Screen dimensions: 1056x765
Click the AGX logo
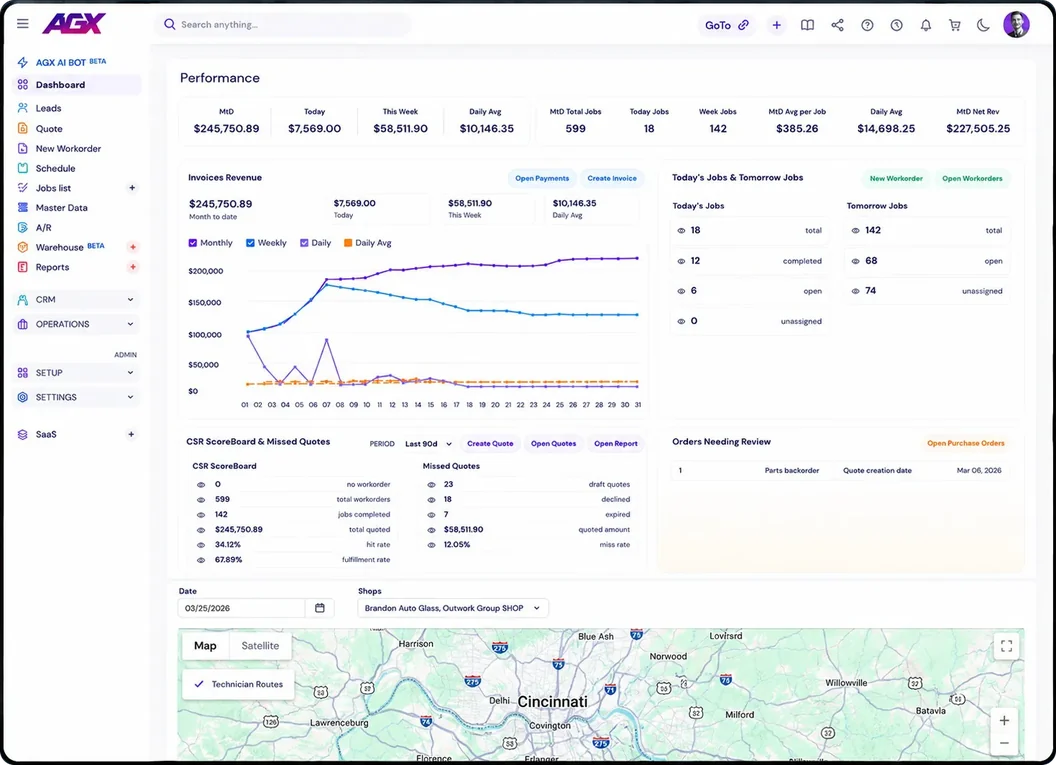point(74,24)
